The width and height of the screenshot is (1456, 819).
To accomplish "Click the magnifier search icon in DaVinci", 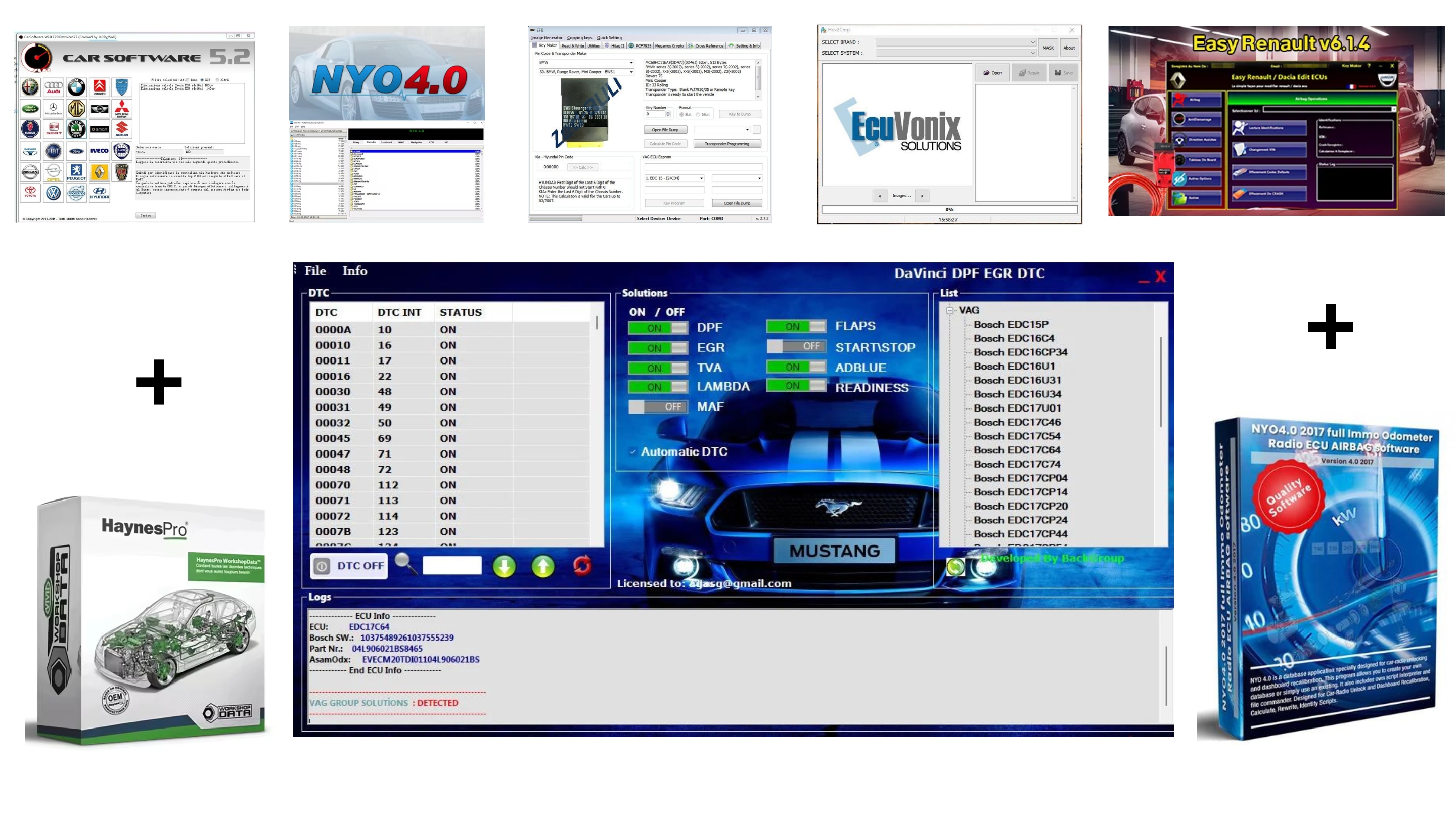I will (x=405, y=564).
